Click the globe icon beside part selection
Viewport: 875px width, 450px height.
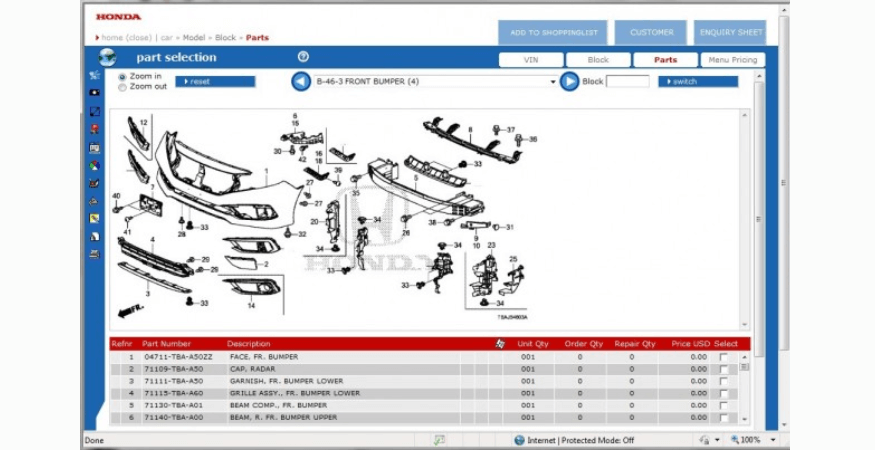[108, 58]
